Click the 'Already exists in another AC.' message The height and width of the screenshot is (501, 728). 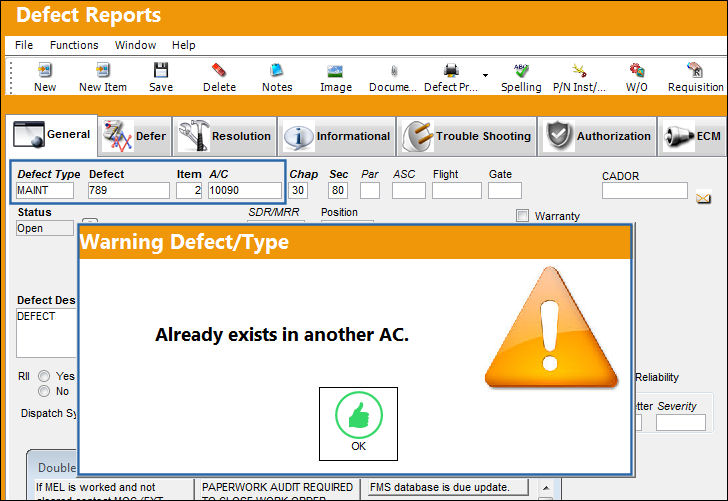coord(282,334)
